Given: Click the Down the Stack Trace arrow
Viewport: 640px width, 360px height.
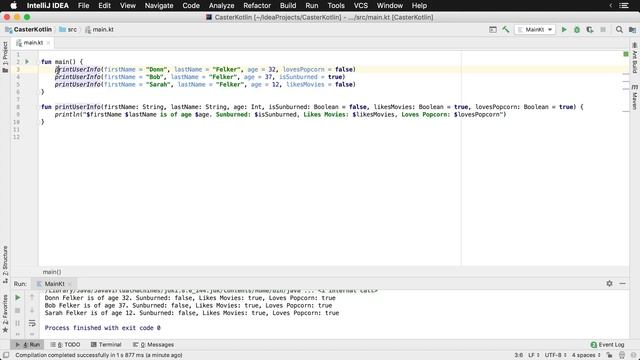Looking at the screenshot, I should (32, 310).
